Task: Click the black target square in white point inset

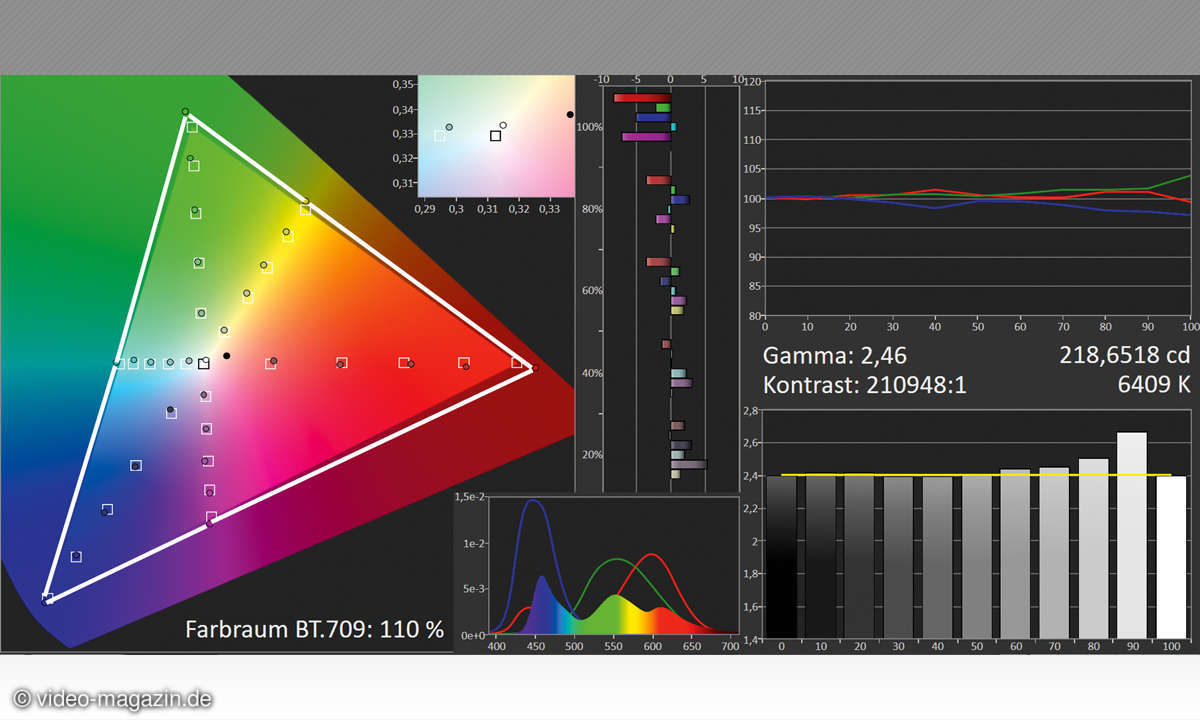Action: (x=495, y=135)
